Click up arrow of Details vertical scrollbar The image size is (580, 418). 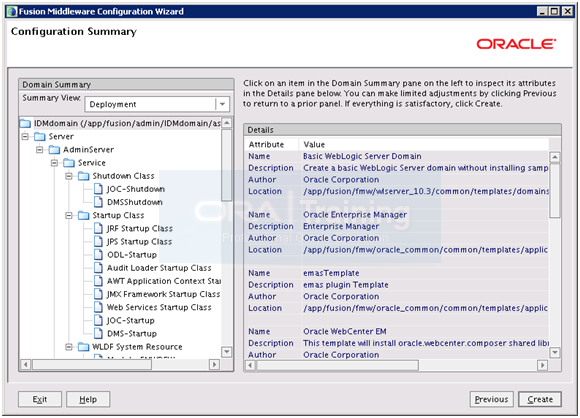coord(555,157)
